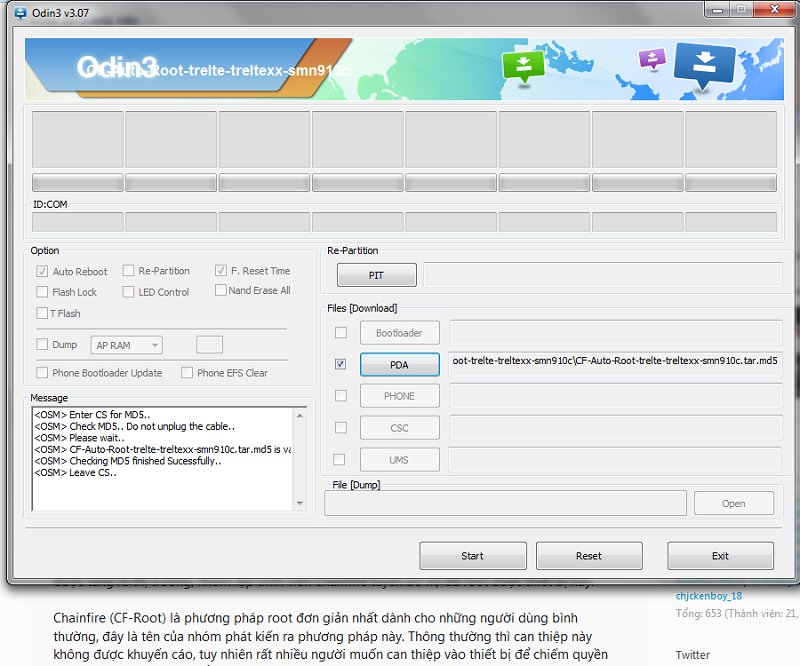This screenshot has width=800, height=666.
Task: Enable the T Flash checkbox
Action: pyautogui.click(x=42, y=313)
